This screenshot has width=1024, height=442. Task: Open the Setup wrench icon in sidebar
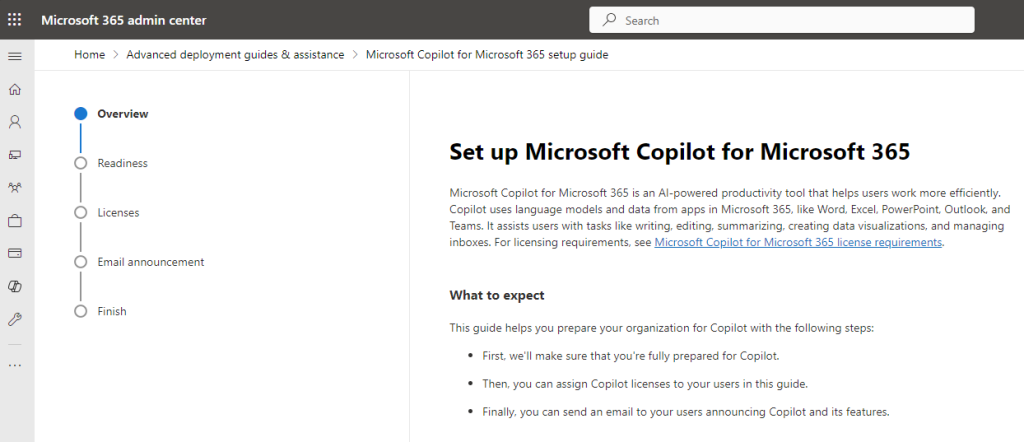pyautogui.click(x=14, y=319)
